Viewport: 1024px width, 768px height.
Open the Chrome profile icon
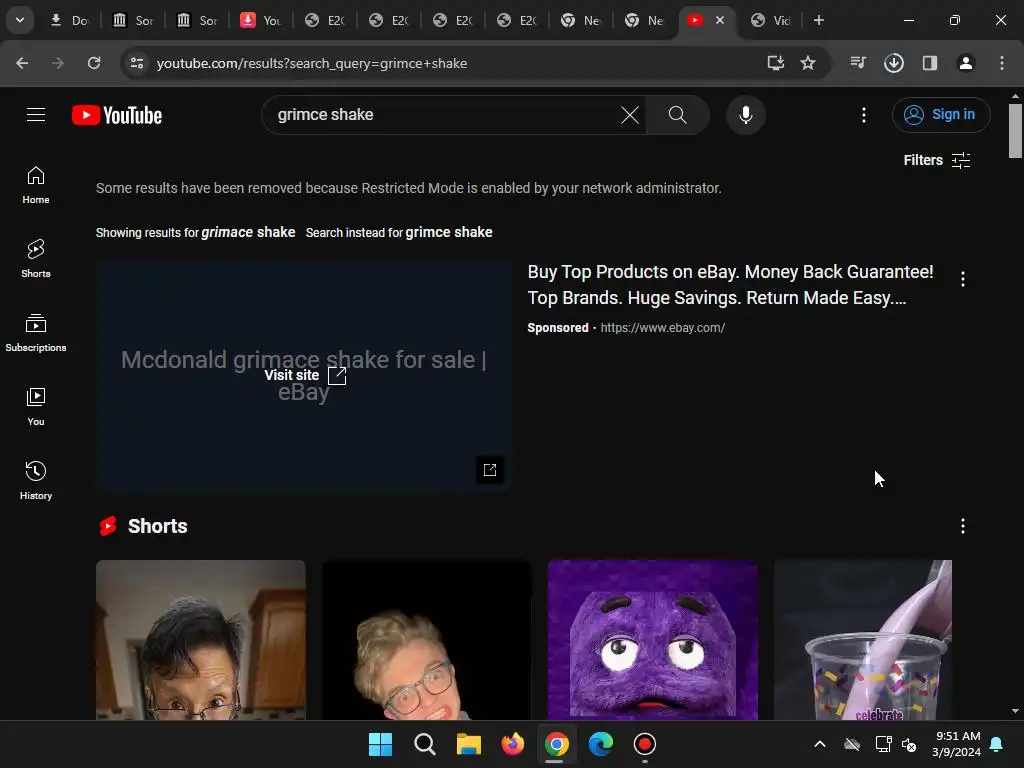point(966,63)
